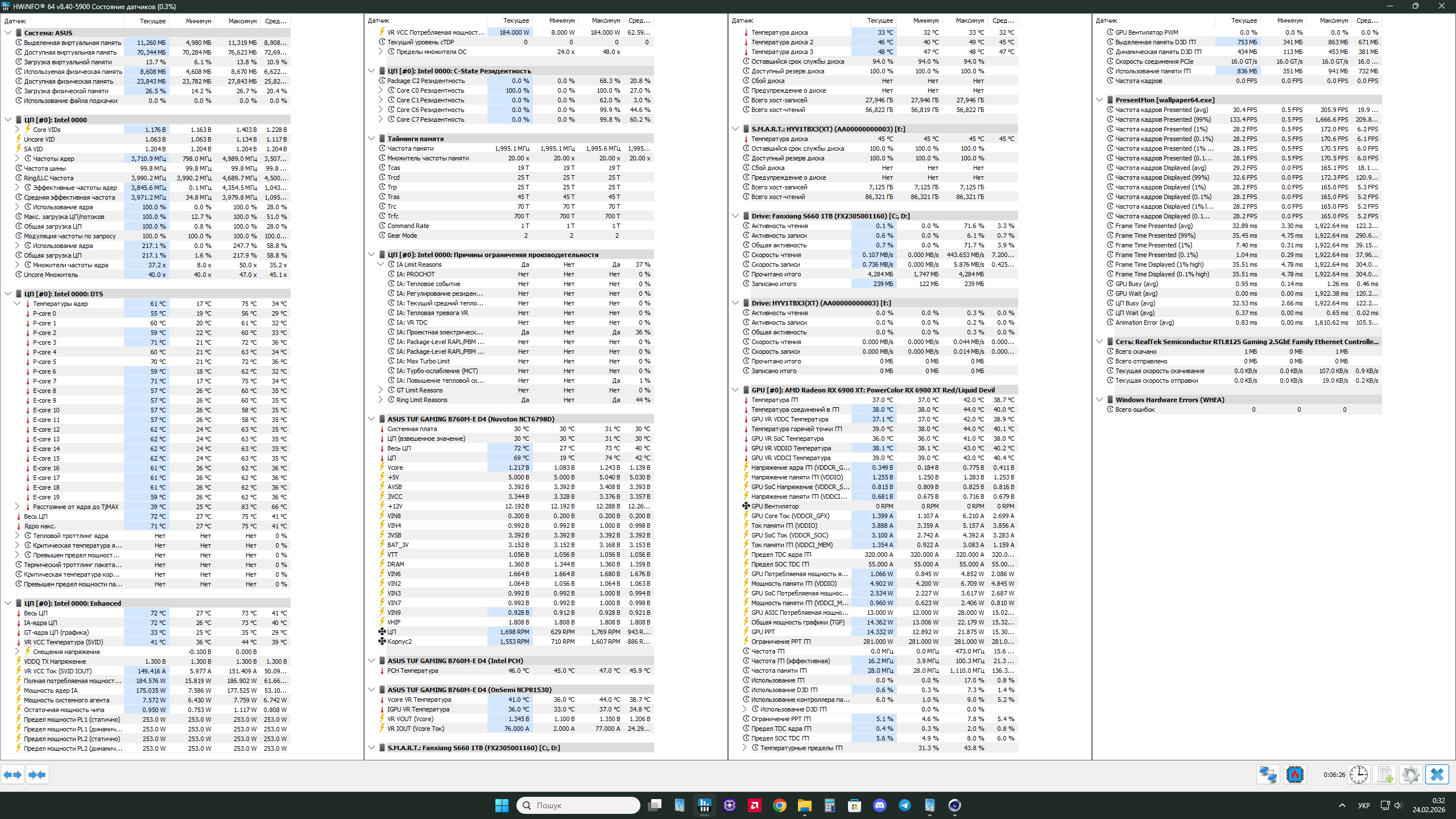Viewport: 1456px width, 819px height.
Task: Open Discord from the taskbar
Action: (880, 805)
